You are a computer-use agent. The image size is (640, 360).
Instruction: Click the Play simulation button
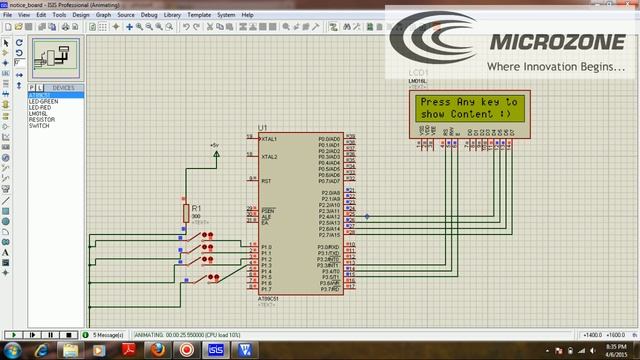tap(13, 335)
